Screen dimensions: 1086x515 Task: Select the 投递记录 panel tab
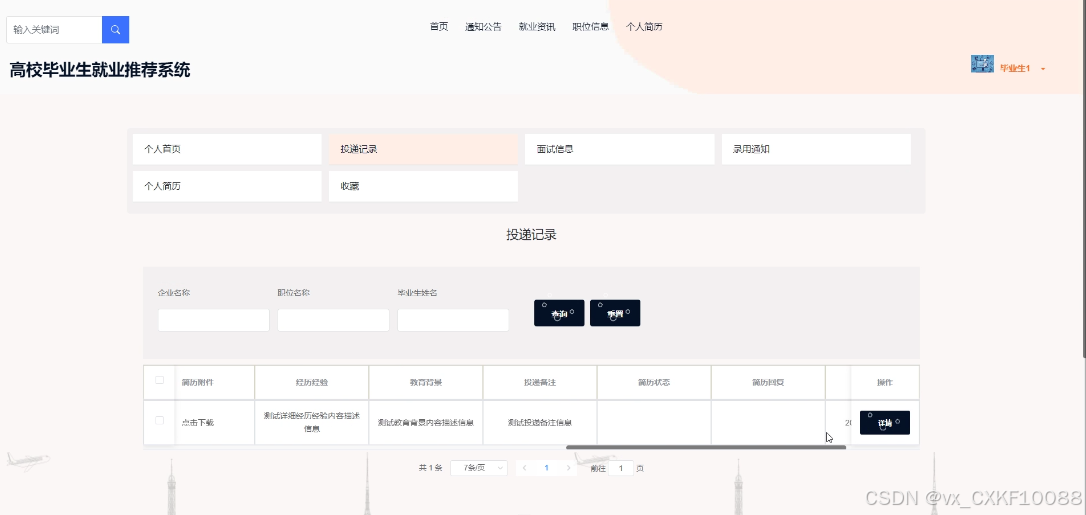click(x=423, y=149)
